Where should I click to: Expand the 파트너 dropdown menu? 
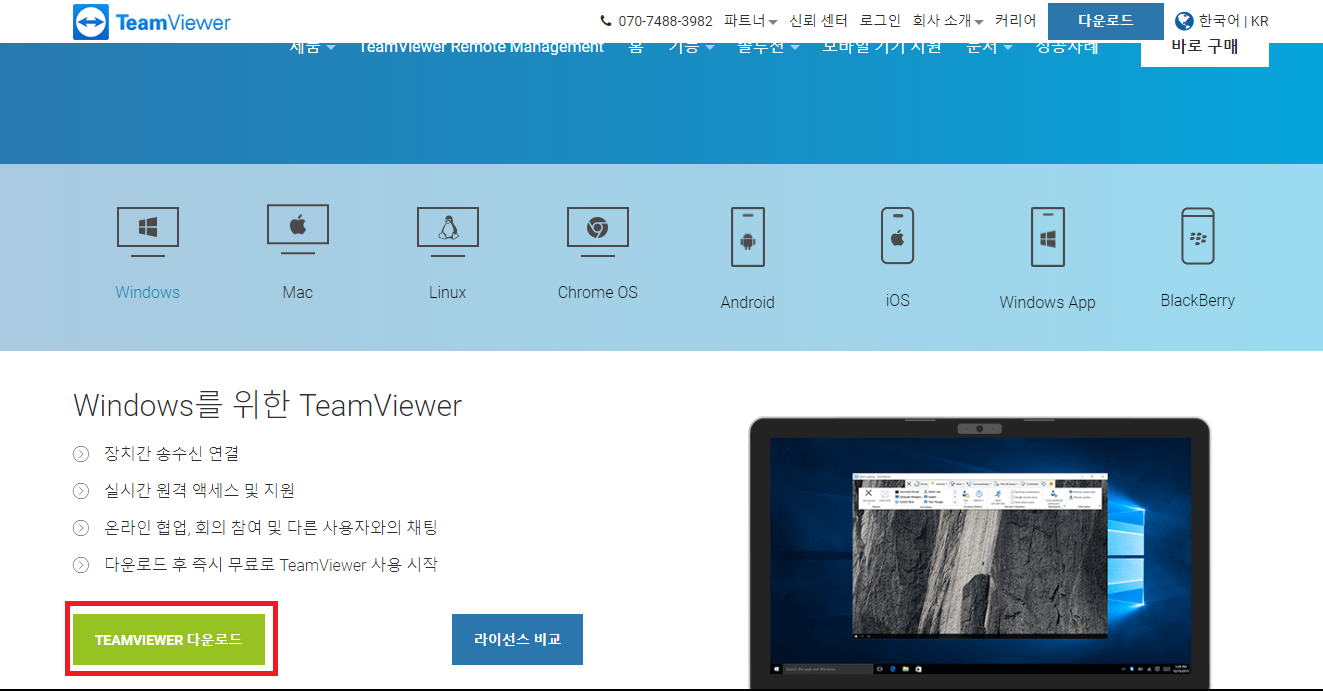[751, 21]
